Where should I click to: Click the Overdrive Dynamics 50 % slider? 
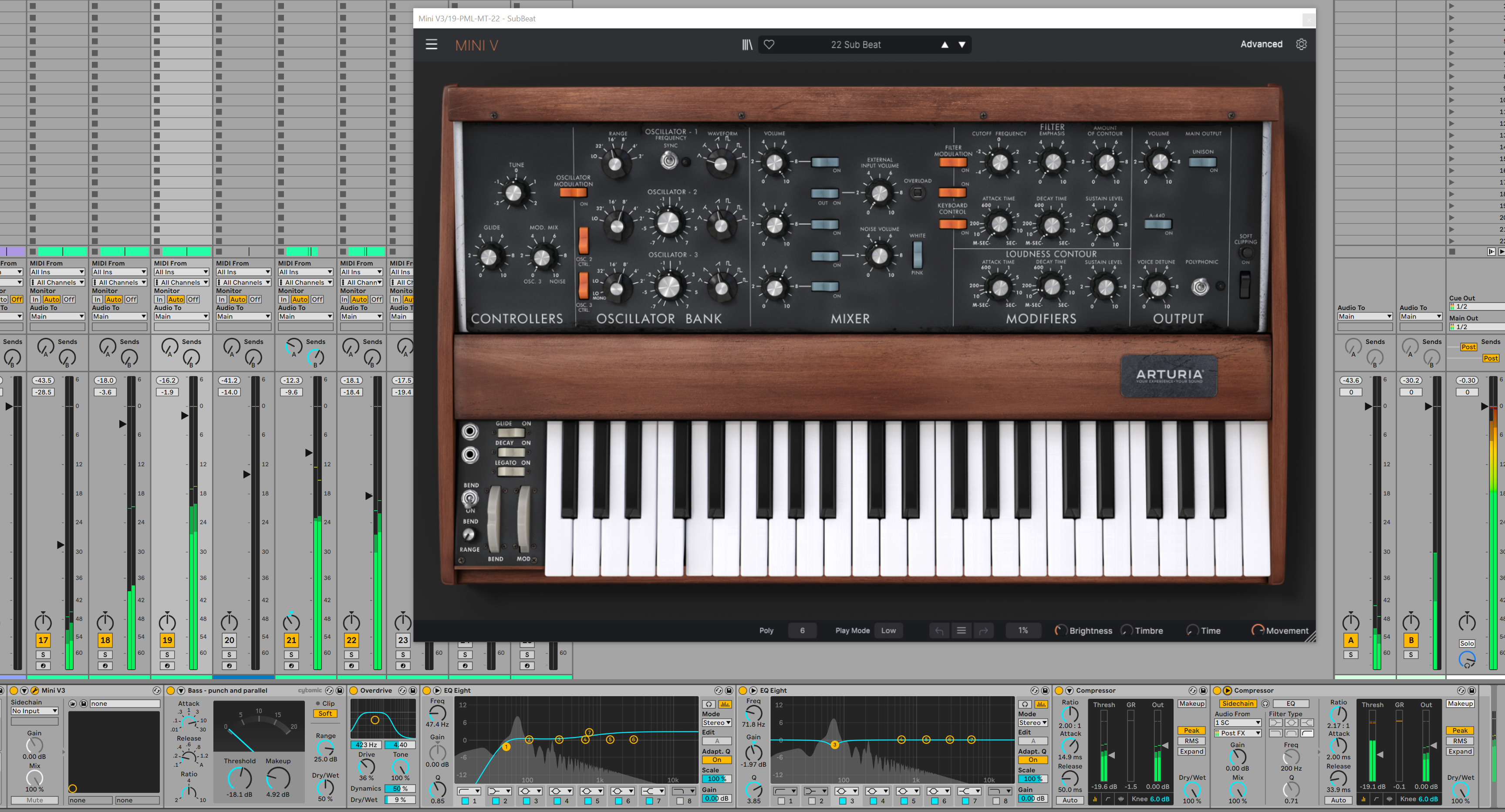[400, 788]
